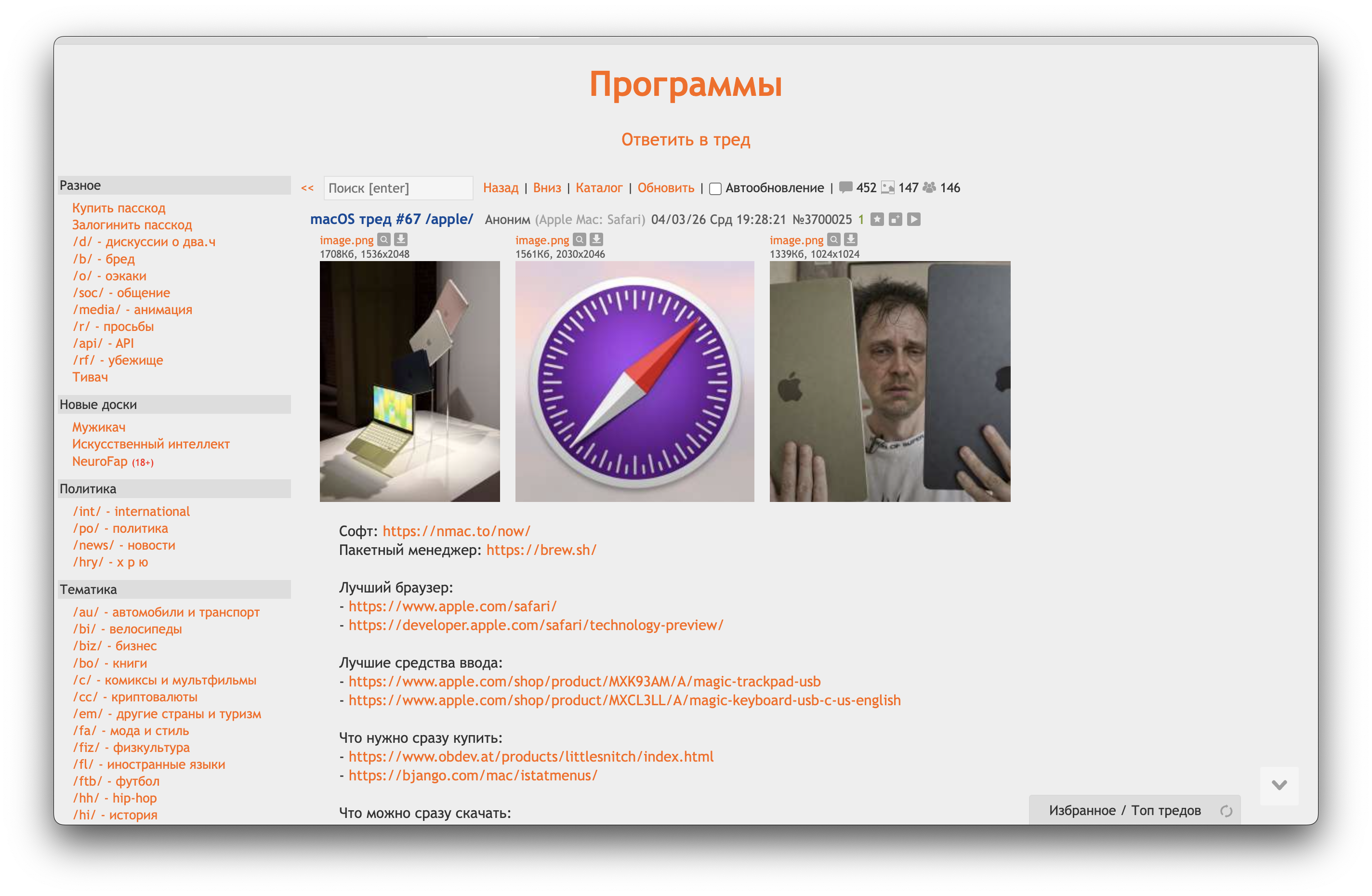Open the Тивач sidebar link
This screenshot has height=896, width=1372.
pos(90,377)
